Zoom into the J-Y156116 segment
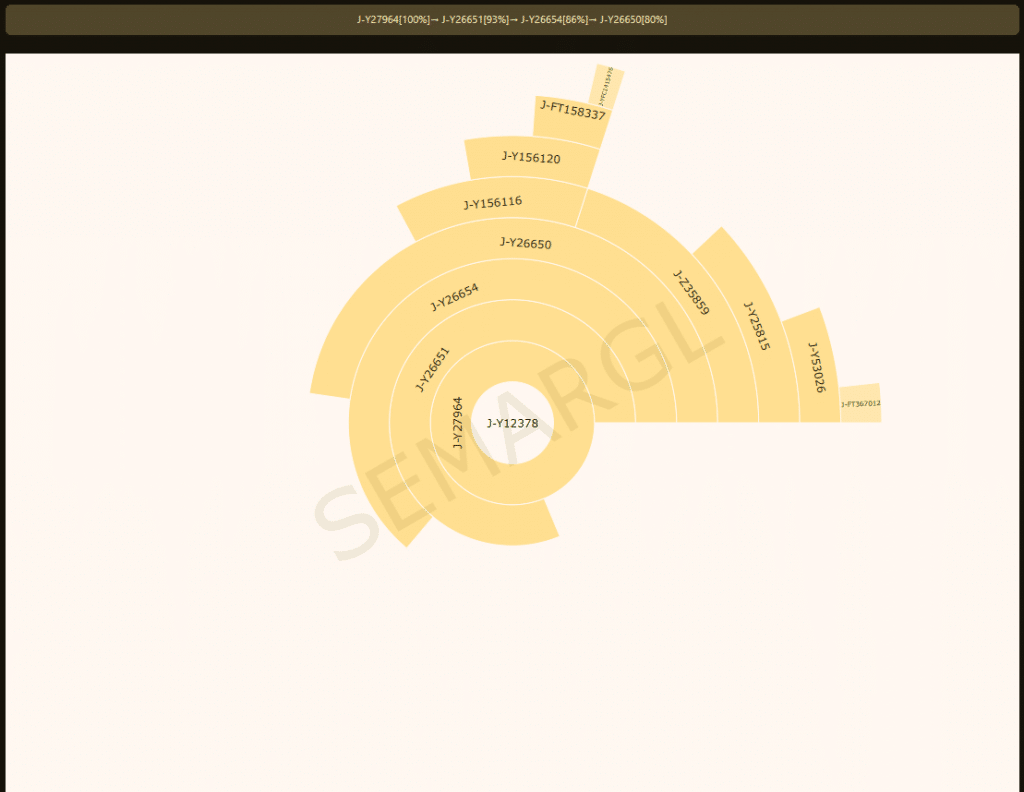This screenshot has height=792, width=1024. (492, 203)
